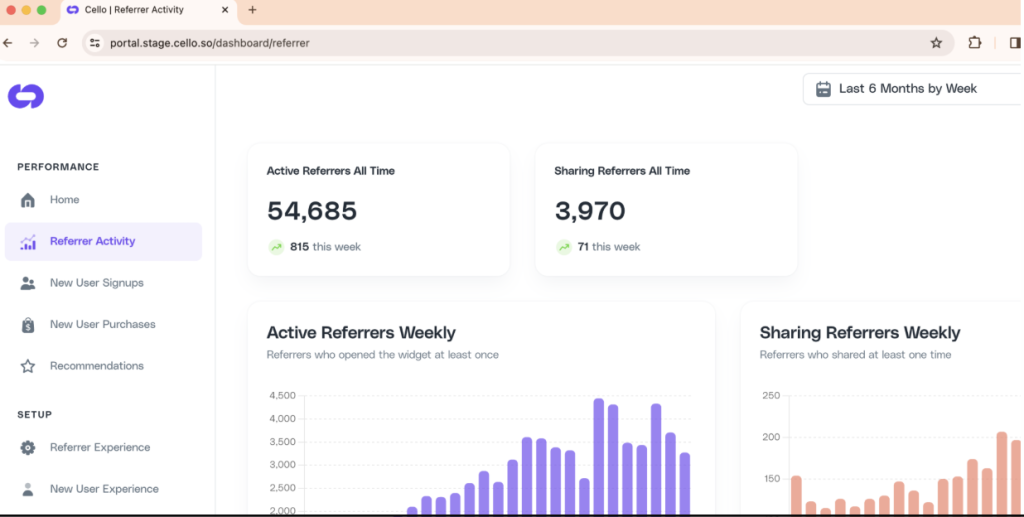Click the 4,500 axis label
The image size is (1024, 517).
[282, 396]
